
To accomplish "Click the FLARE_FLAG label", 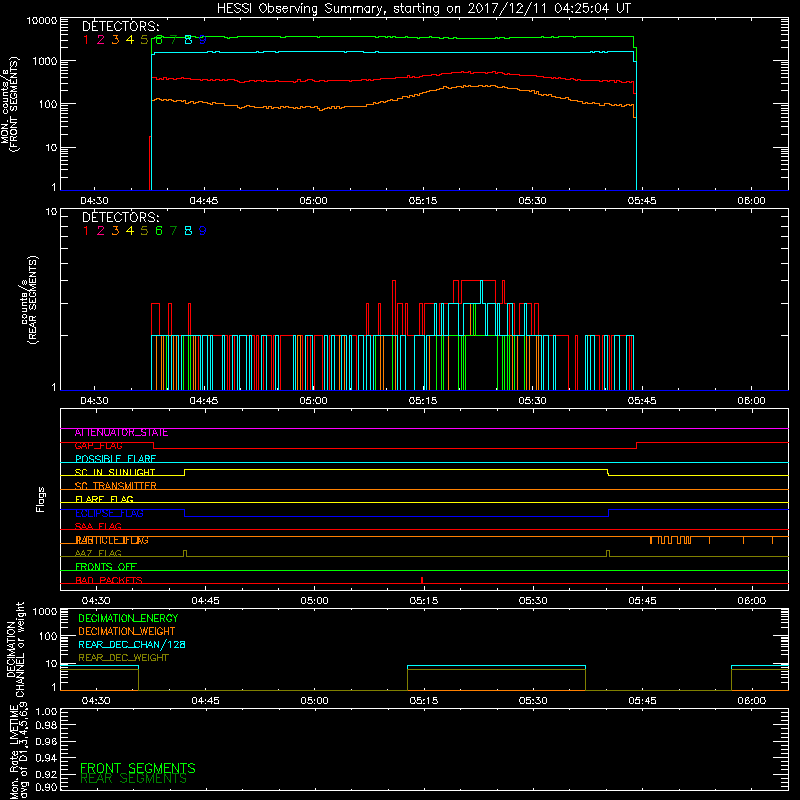I will pyautogui.click(x=104, y=499).
